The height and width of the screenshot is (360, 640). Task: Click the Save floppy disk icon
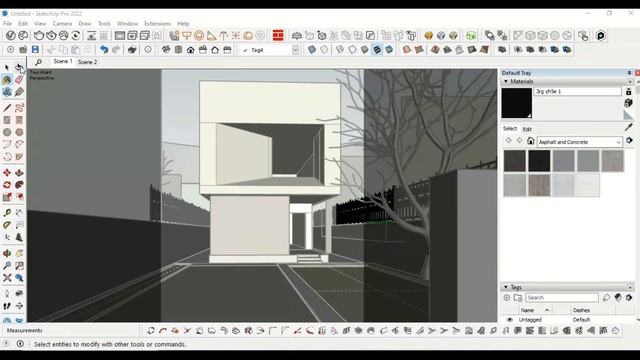(35, 50)
